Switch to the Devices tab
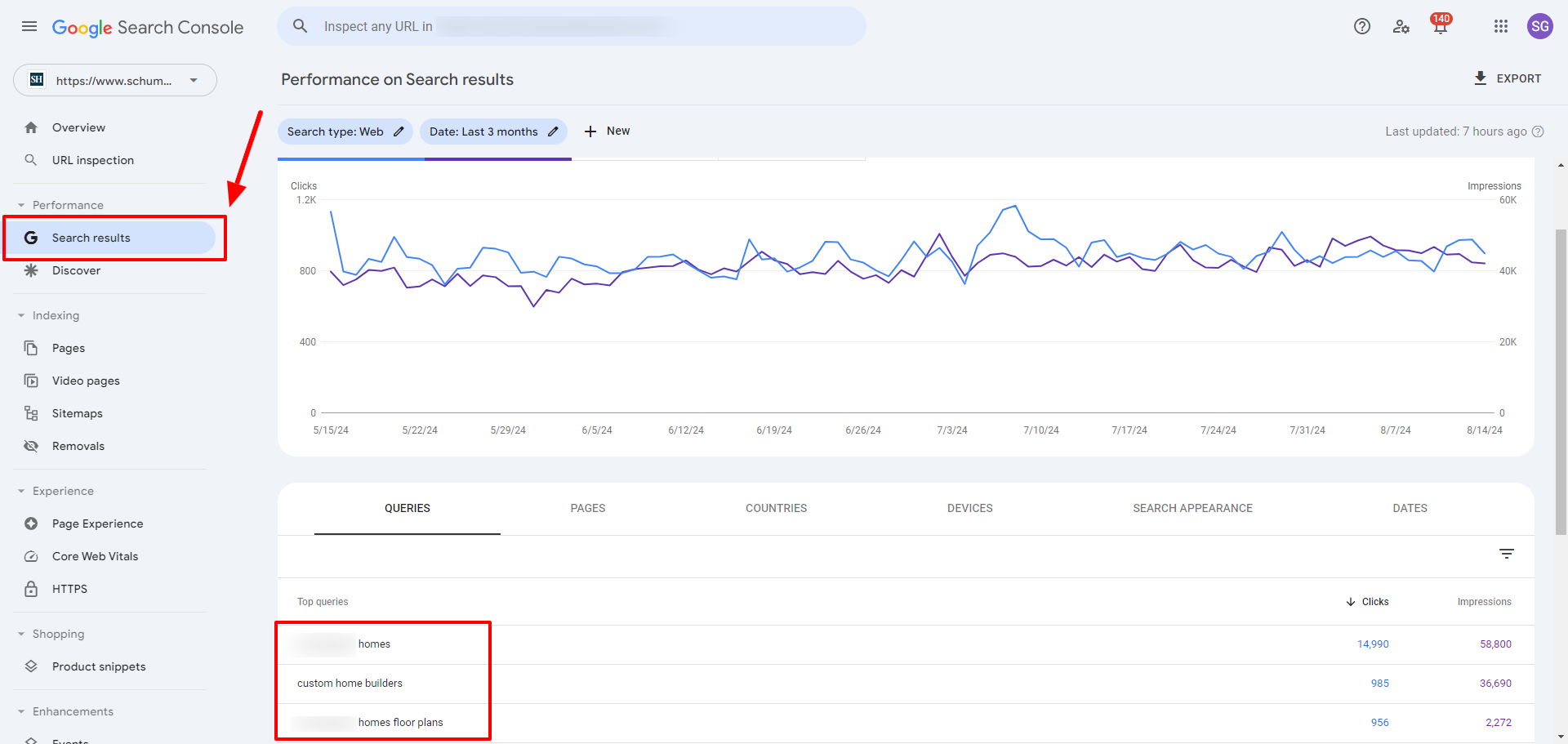The height and width of the screenshot is (744, 1568). click(x=970, y=508)
